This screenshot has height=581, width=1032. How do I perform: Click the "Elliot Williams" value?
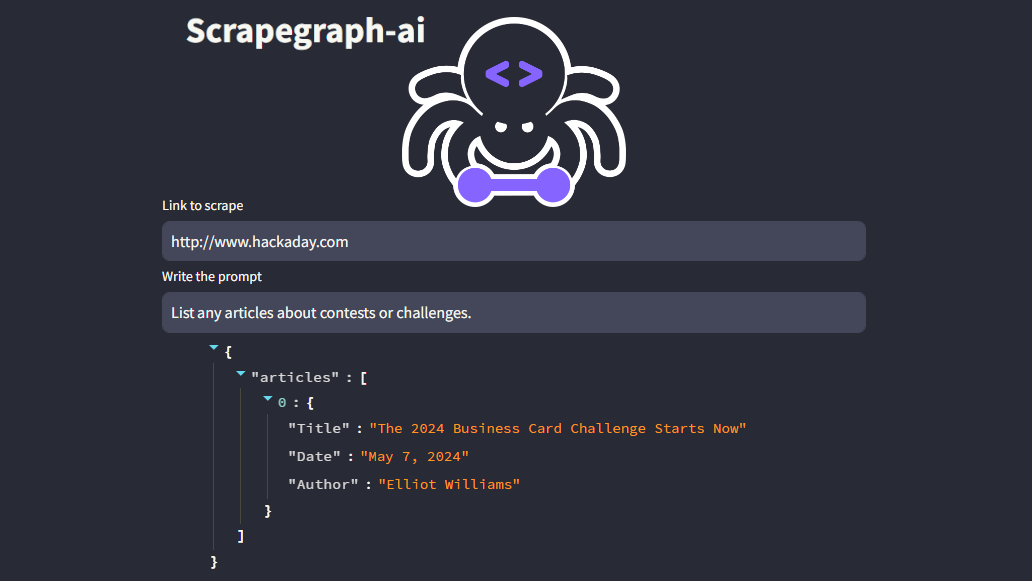(x=449, y=485)
